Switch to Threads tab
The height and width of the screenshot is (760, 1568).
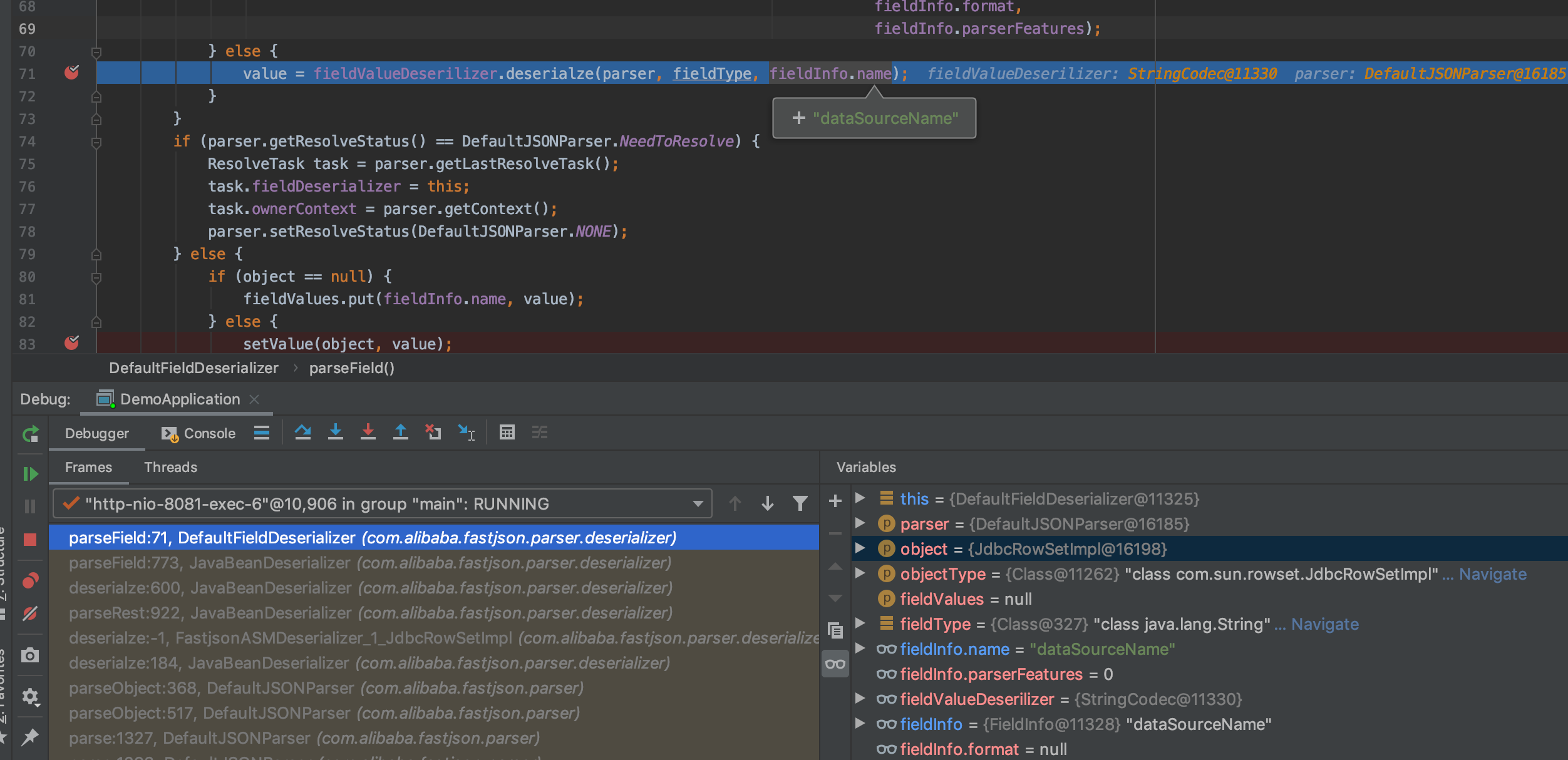tap(170, 468)
